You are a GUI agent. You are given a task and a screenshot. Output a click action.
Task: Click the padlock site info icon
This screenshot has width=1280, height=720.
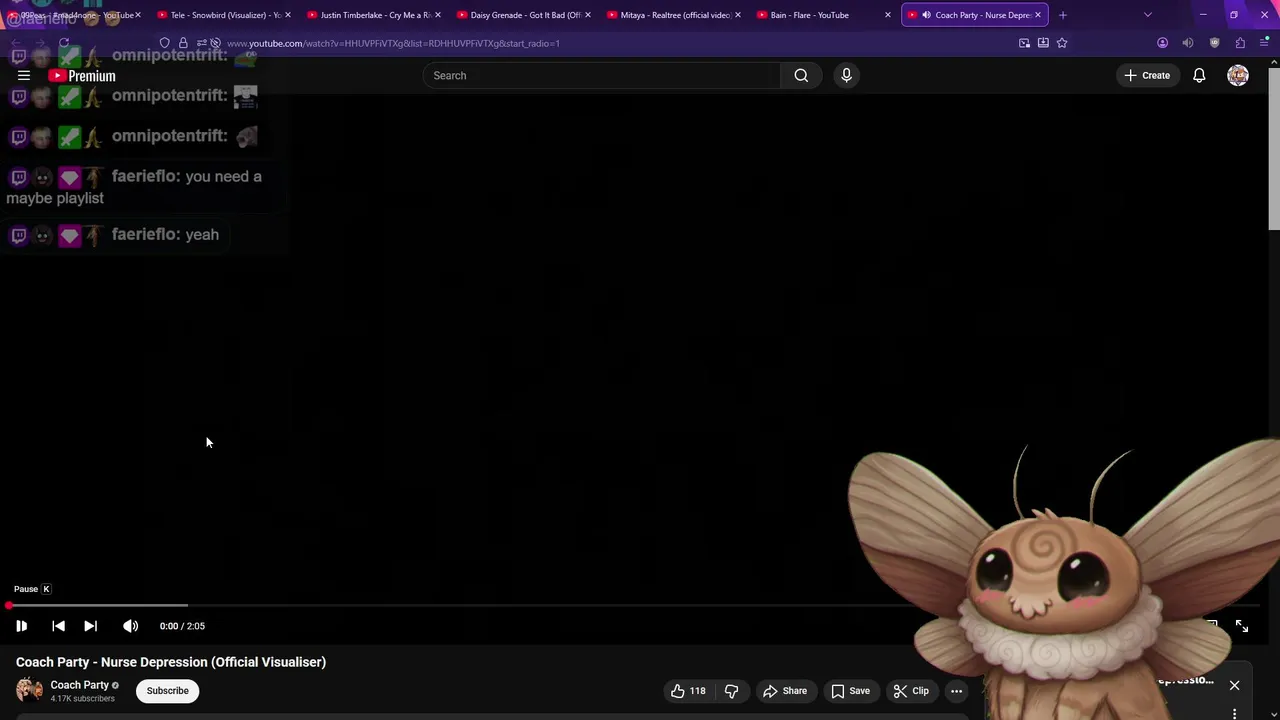[183, 43]
